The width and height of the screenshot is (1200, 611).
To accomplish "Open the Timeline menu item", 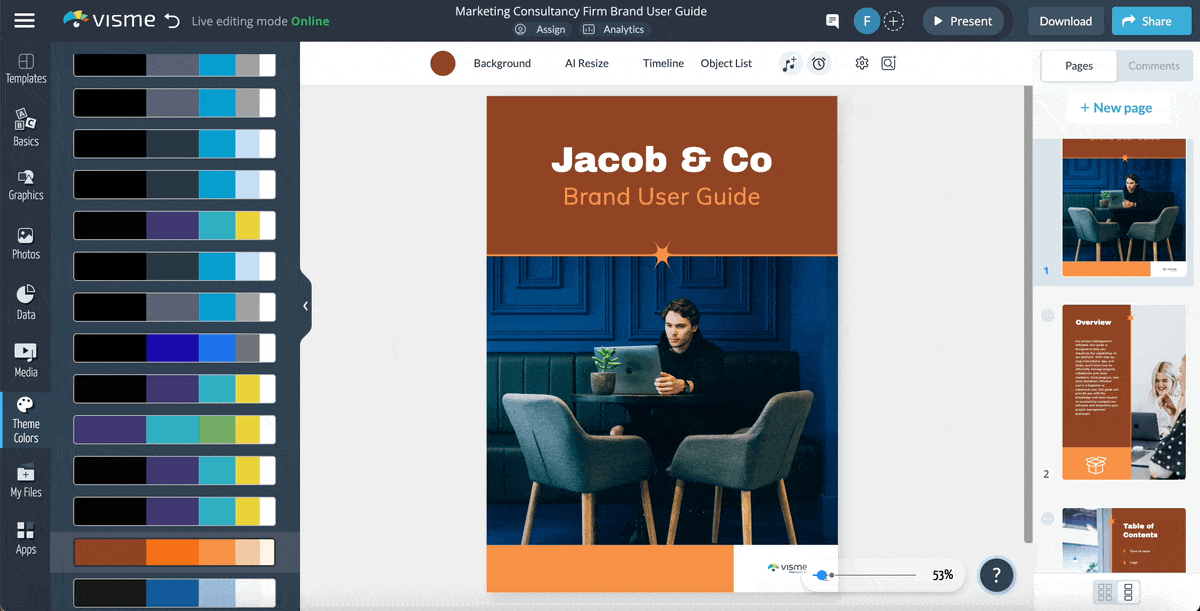I will [662, 62].
